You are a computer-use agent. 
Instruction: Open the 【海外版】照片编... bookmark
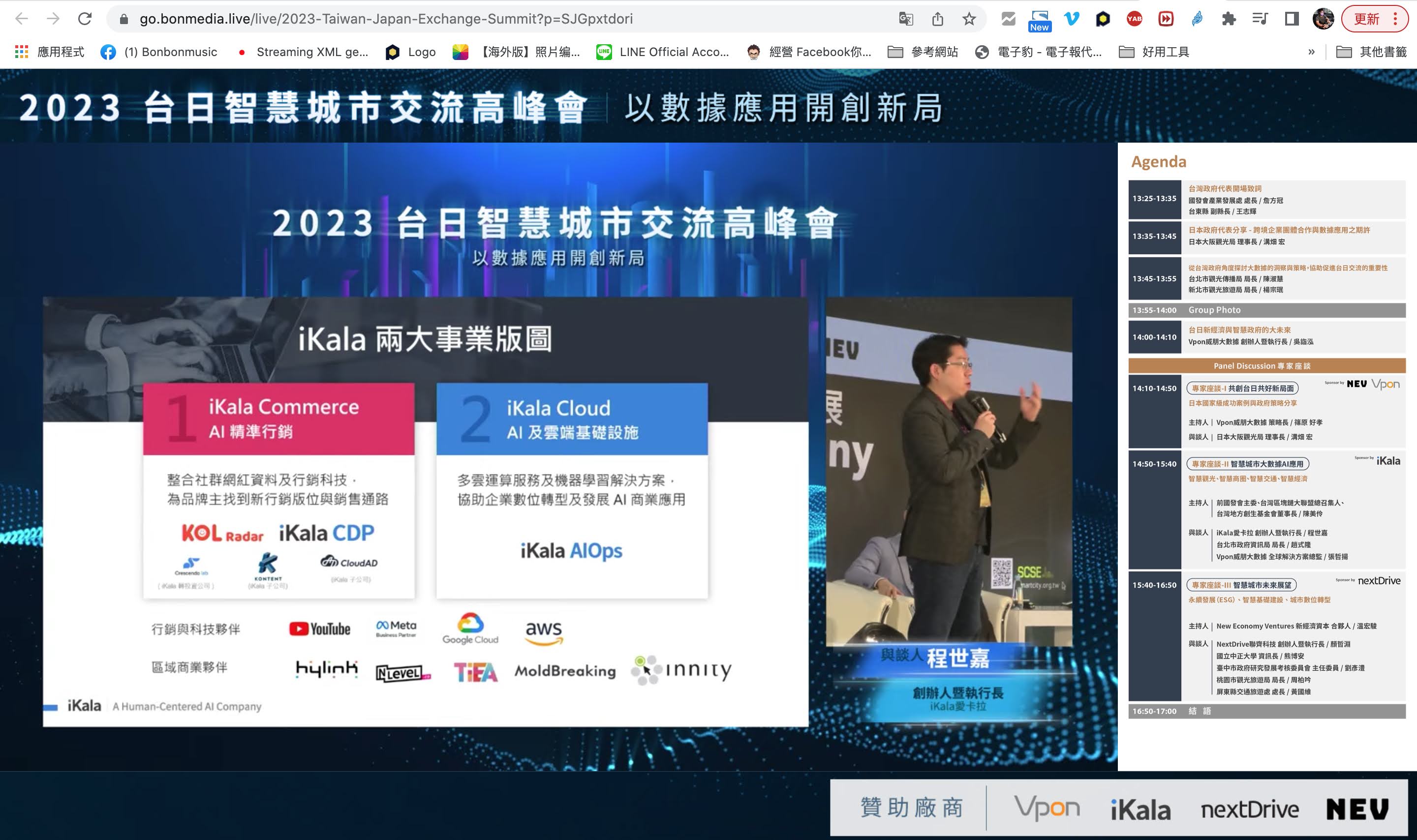click(516, 52)
